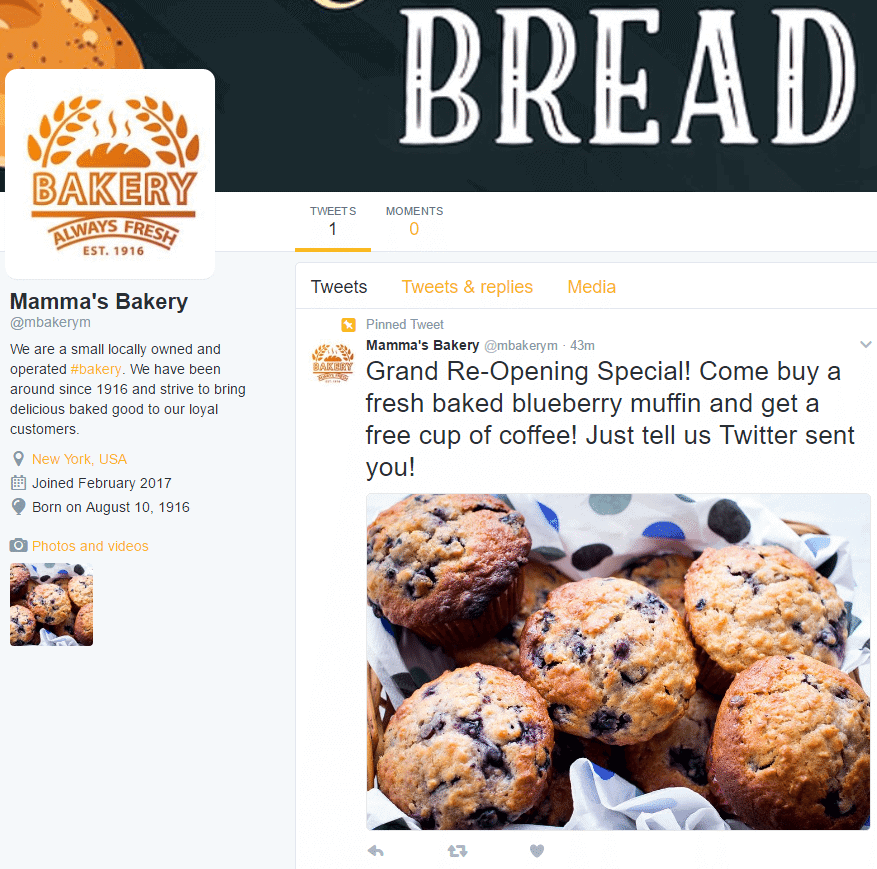Select the Tweets tab

339,287
